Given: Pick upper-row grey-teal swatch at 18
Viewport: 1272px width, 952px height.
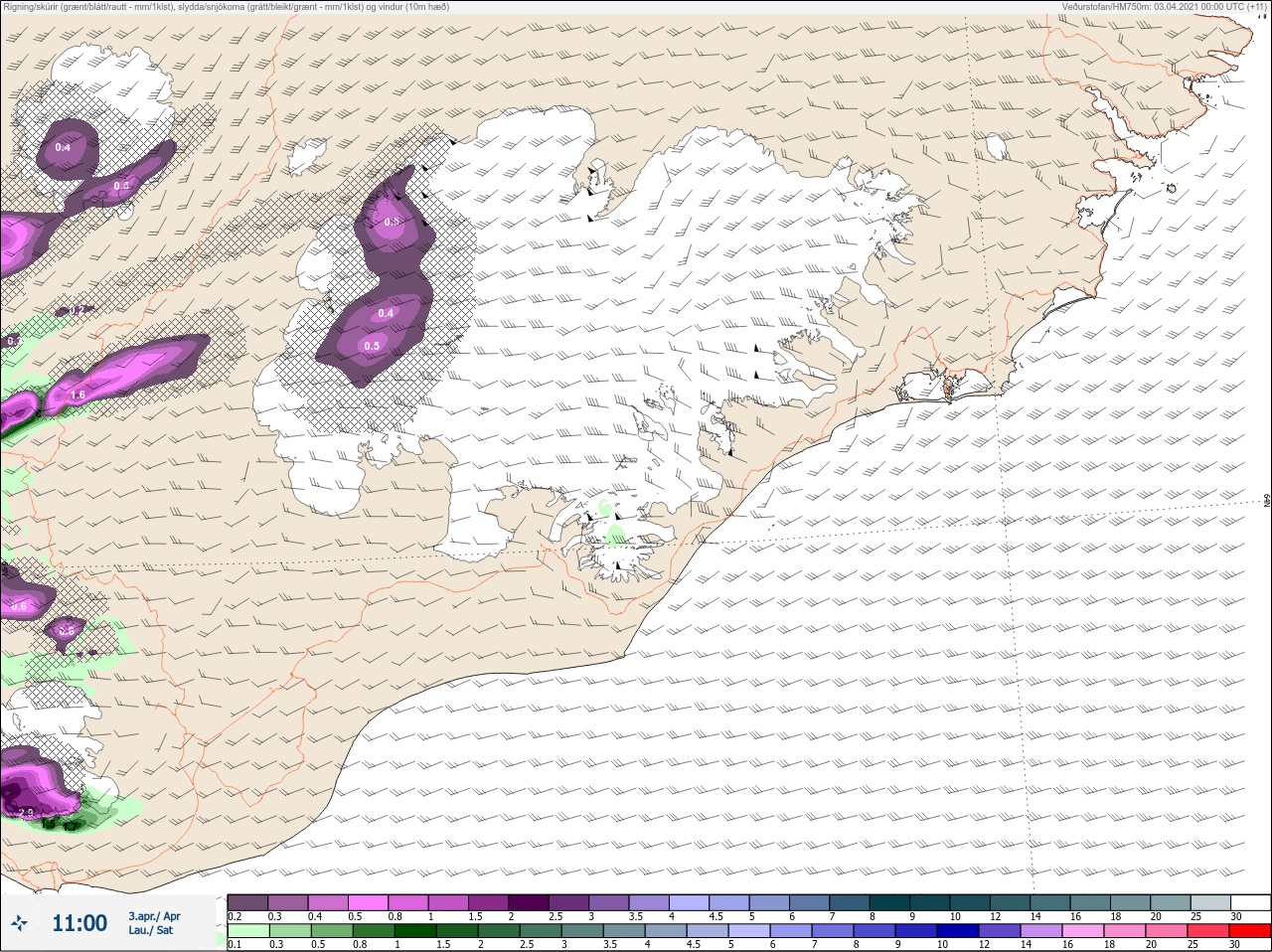Looking at the screenshot, I should [x=1130, y=902].
